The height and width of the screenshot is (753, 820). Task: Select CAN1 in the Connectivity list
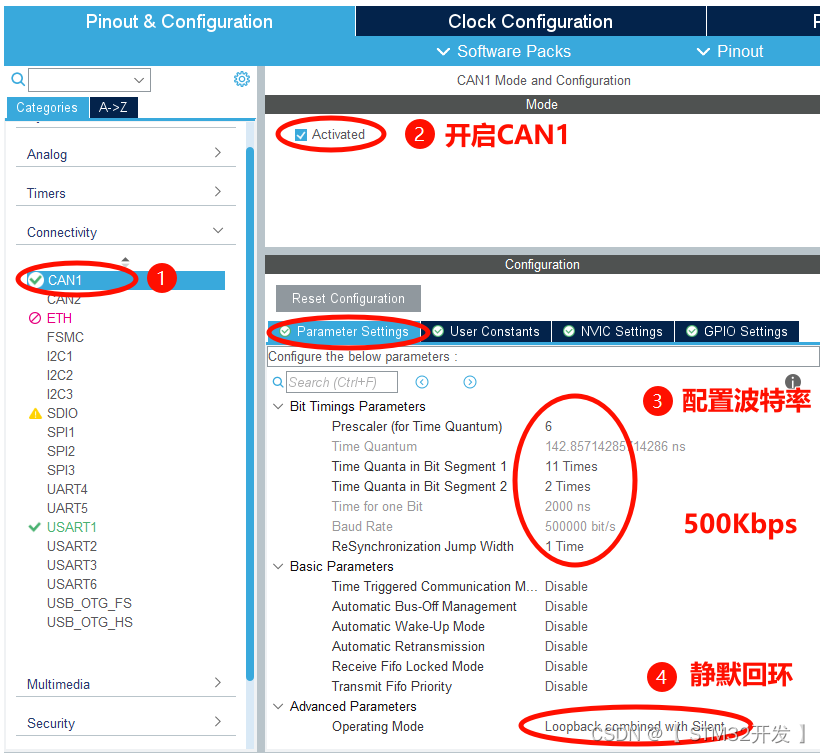[126, 280]
